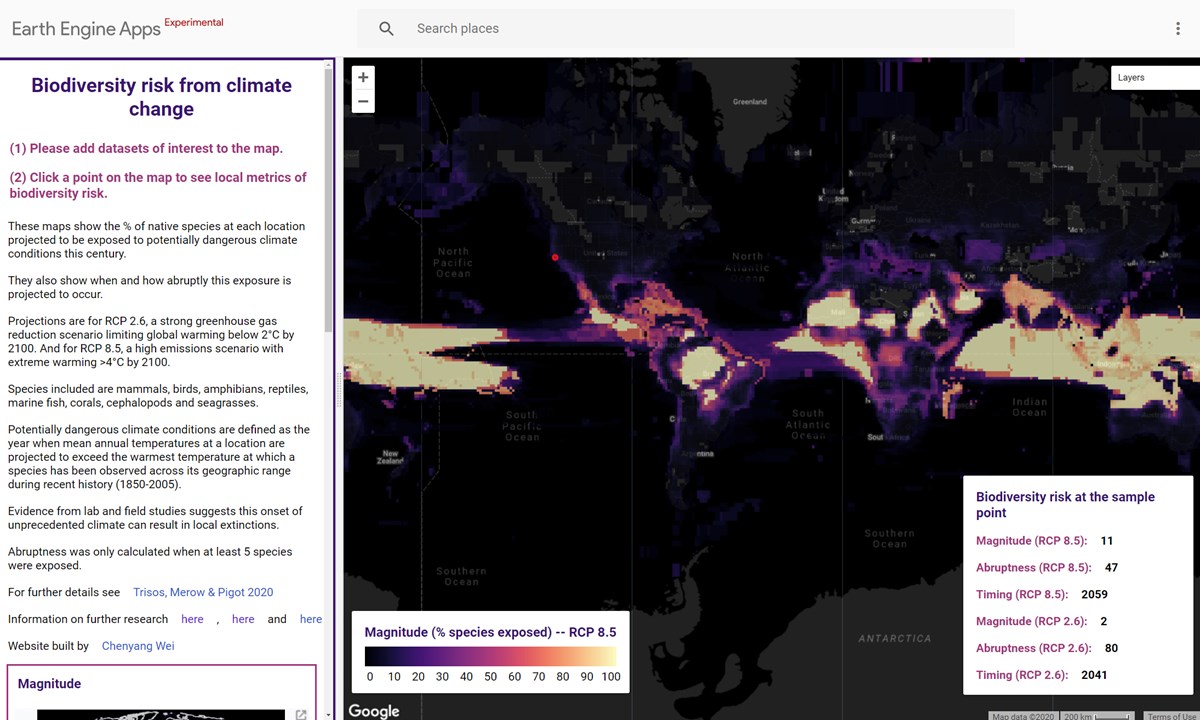
Task: Open the search icon in the top bar
Action: coord(386,28)
